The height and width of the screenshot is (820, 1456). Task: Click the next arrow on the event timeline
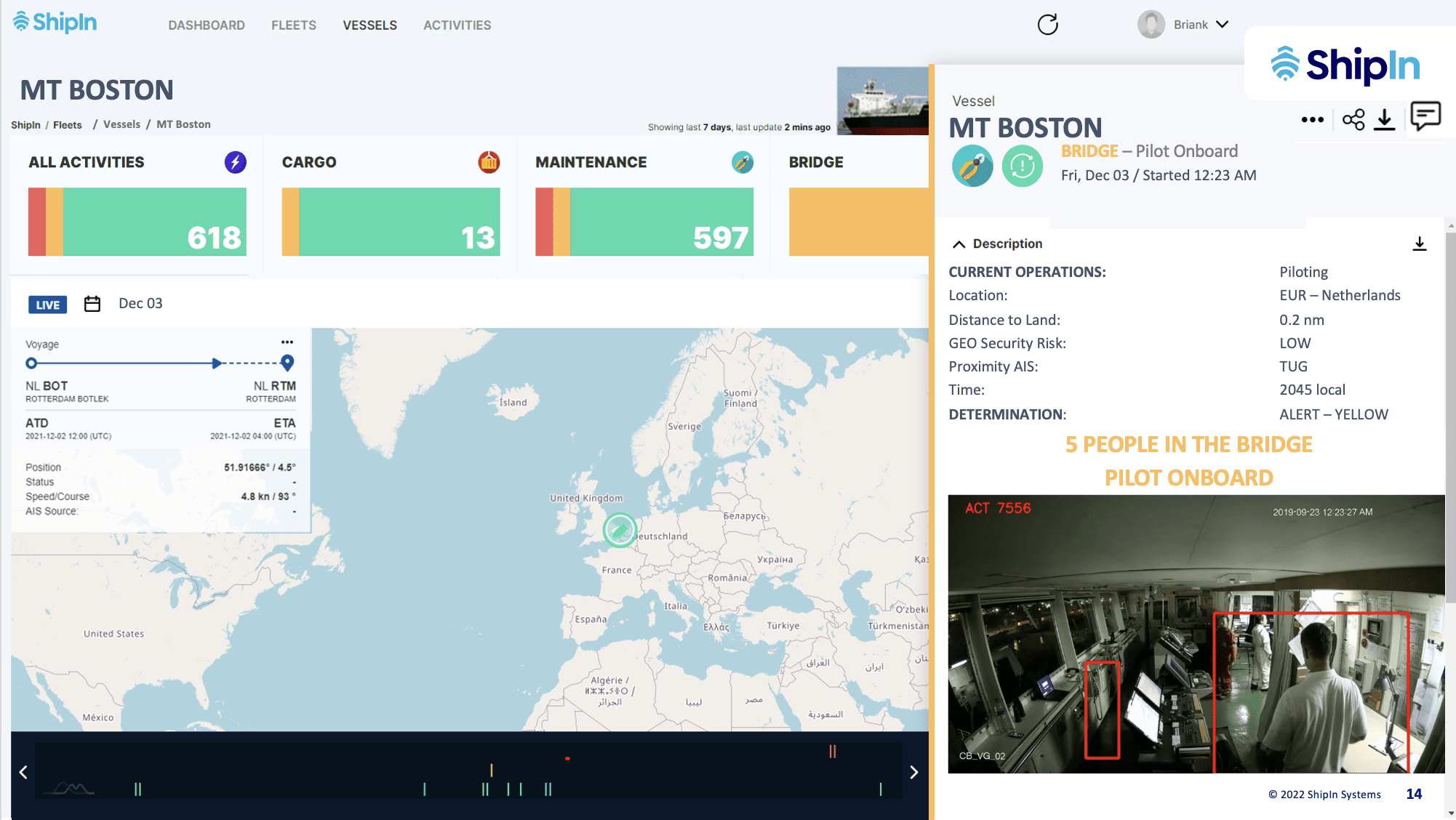click(913, 772)
